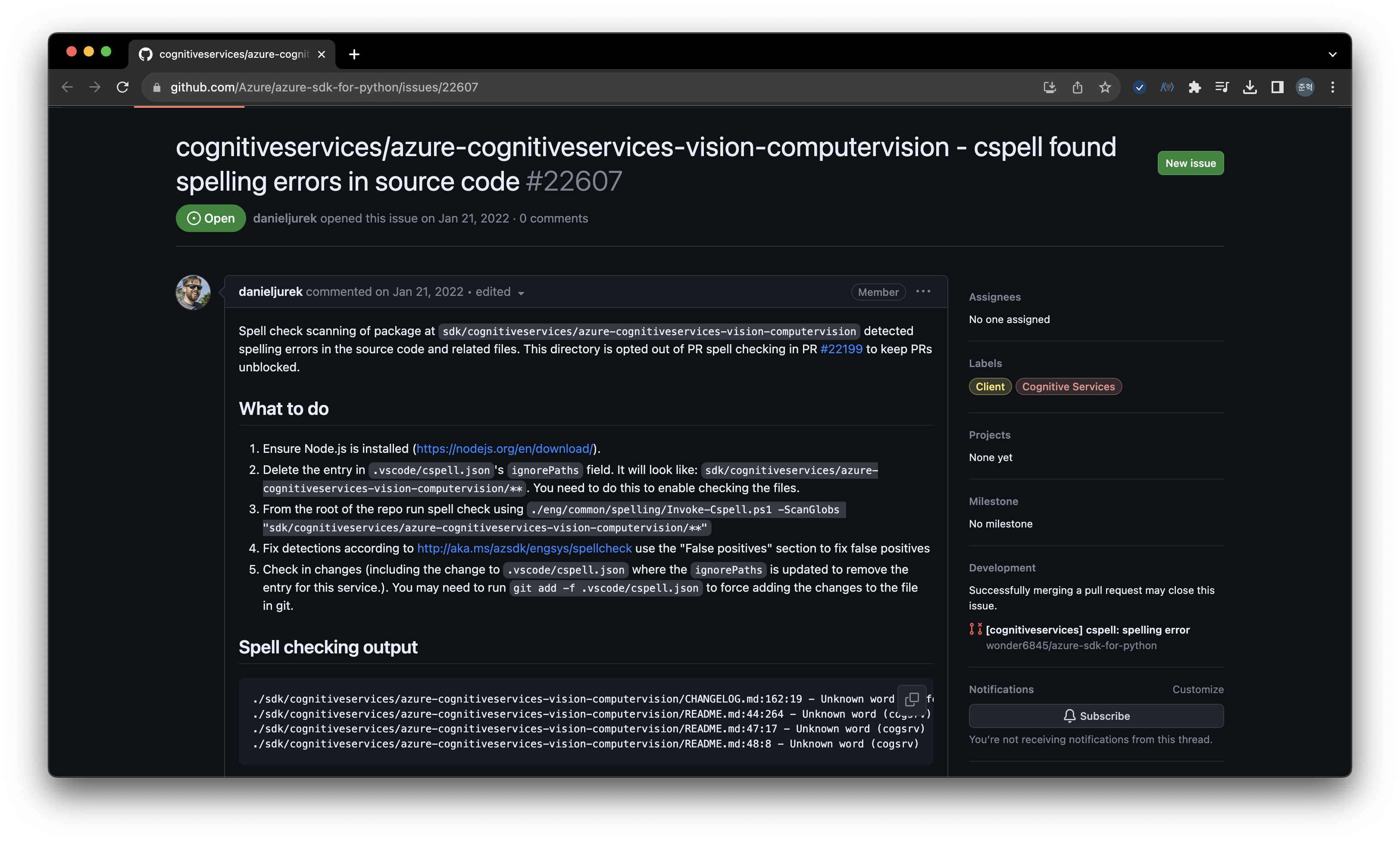
Task: Select the Cognitive Services label
Action: [x=1068, y=386]
